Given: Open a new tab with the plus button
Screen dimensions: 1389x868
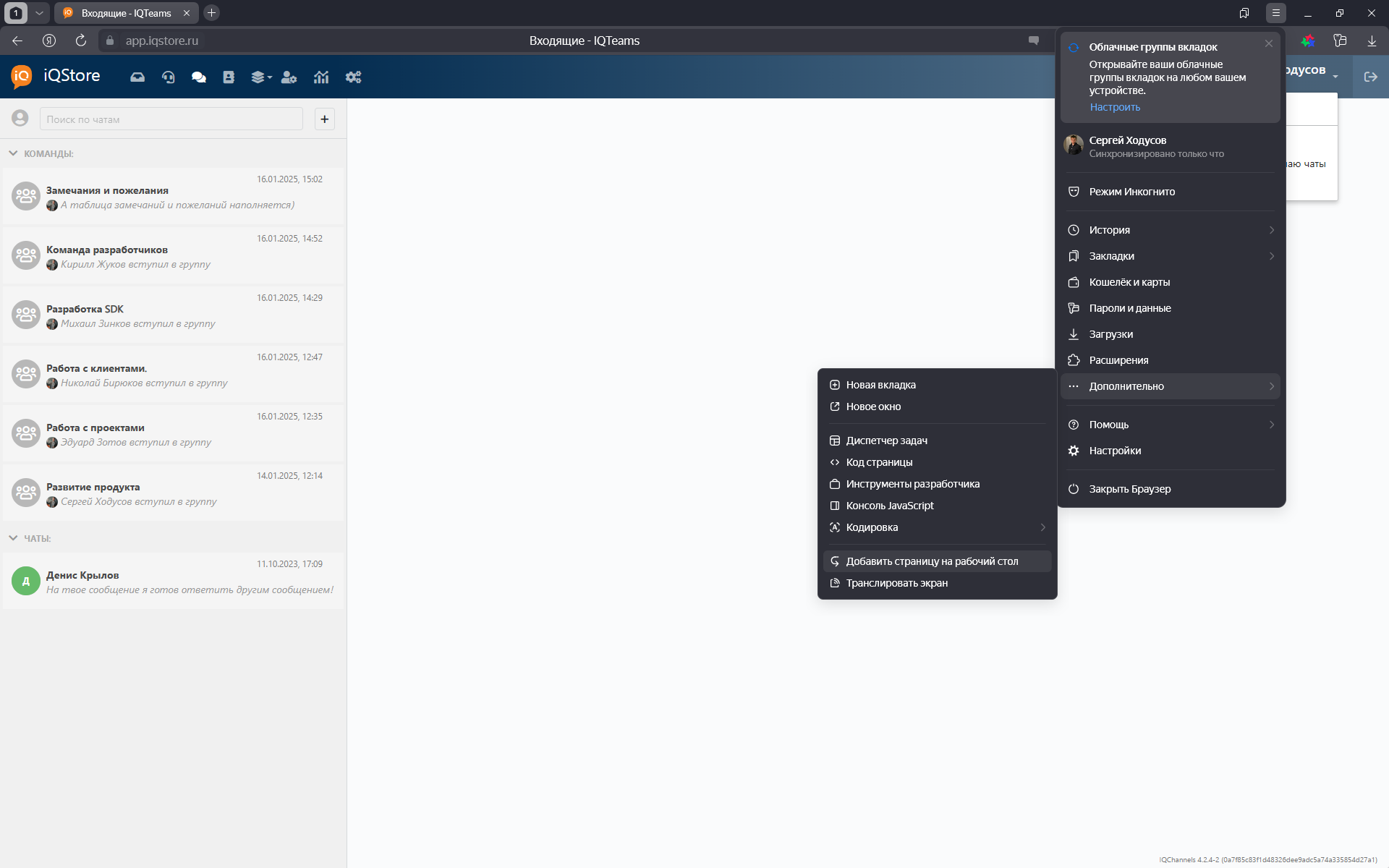Looking at the screenshot, I should pos(211,13).
